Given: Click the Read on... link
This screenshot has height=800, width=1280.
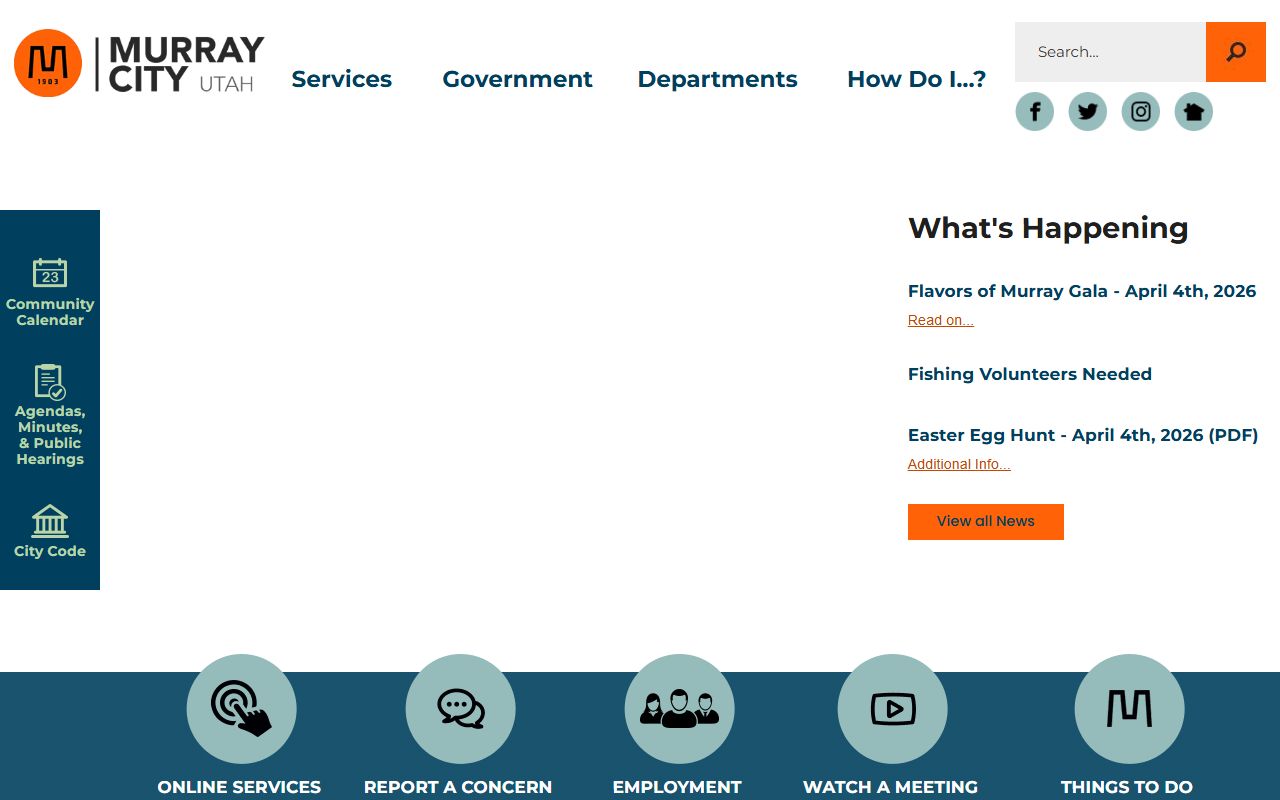Looking at the screenshot, I should click(x=941, y=320).
